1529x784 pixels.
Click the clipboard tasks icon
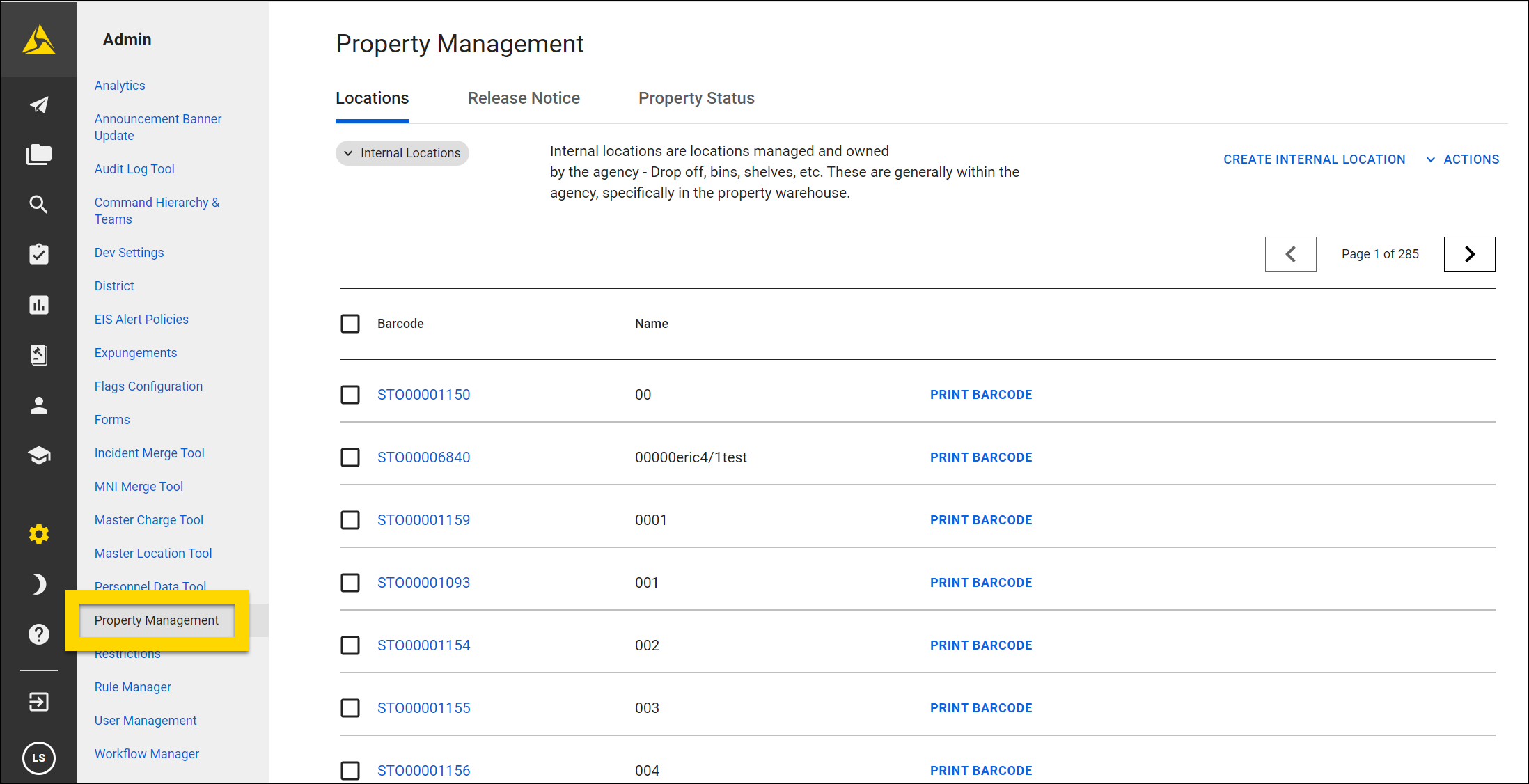coord(38,253)
